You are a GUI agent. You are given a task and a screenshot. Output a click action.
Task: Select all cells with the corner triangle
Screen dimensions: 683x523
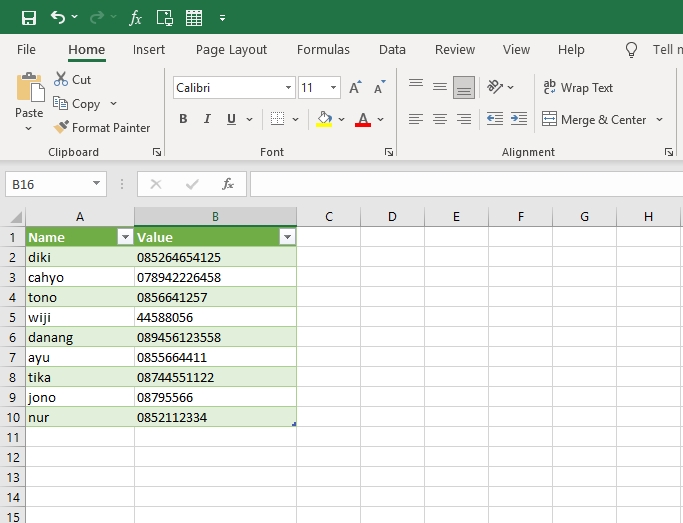pyautogui.click(x=16, y=217)
